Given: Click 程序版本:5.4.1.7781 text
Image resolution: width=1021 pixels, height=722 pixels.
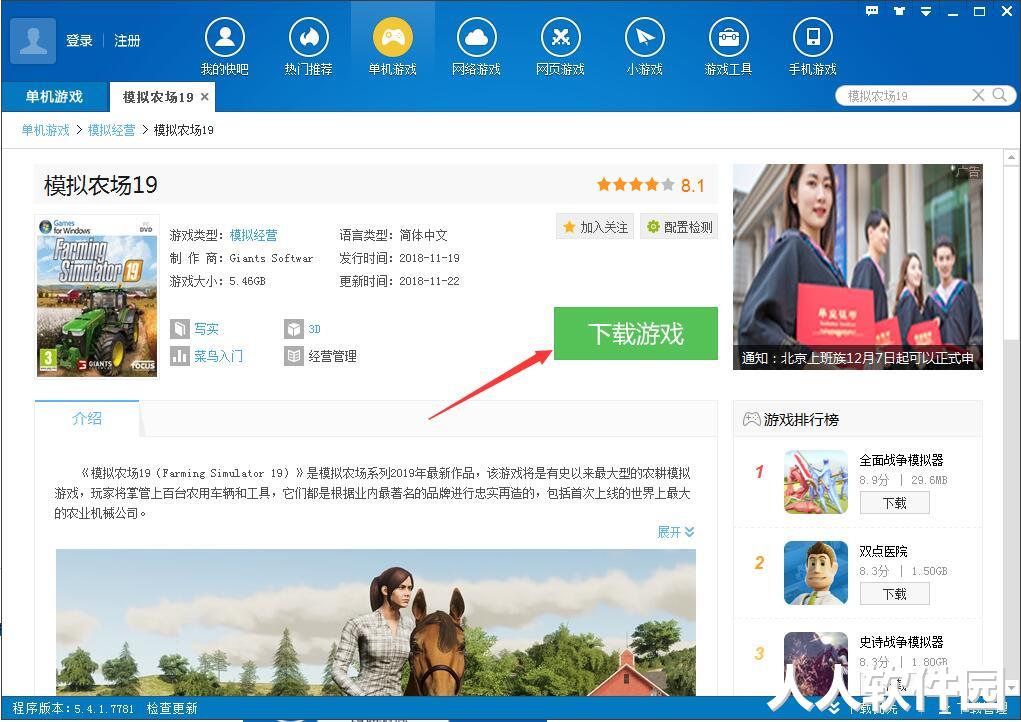Looking at the screenshot, I should pos(73,708).
